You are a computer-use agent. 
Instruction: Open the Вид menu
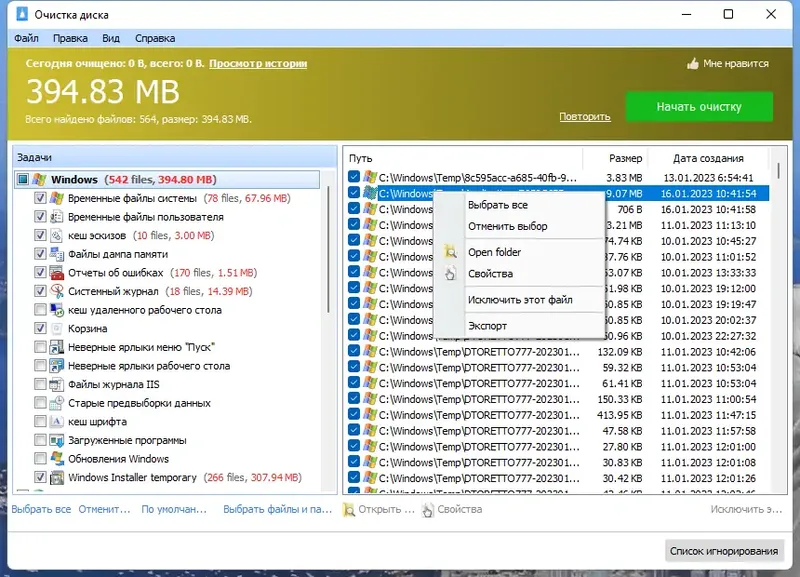click(111, 38)
